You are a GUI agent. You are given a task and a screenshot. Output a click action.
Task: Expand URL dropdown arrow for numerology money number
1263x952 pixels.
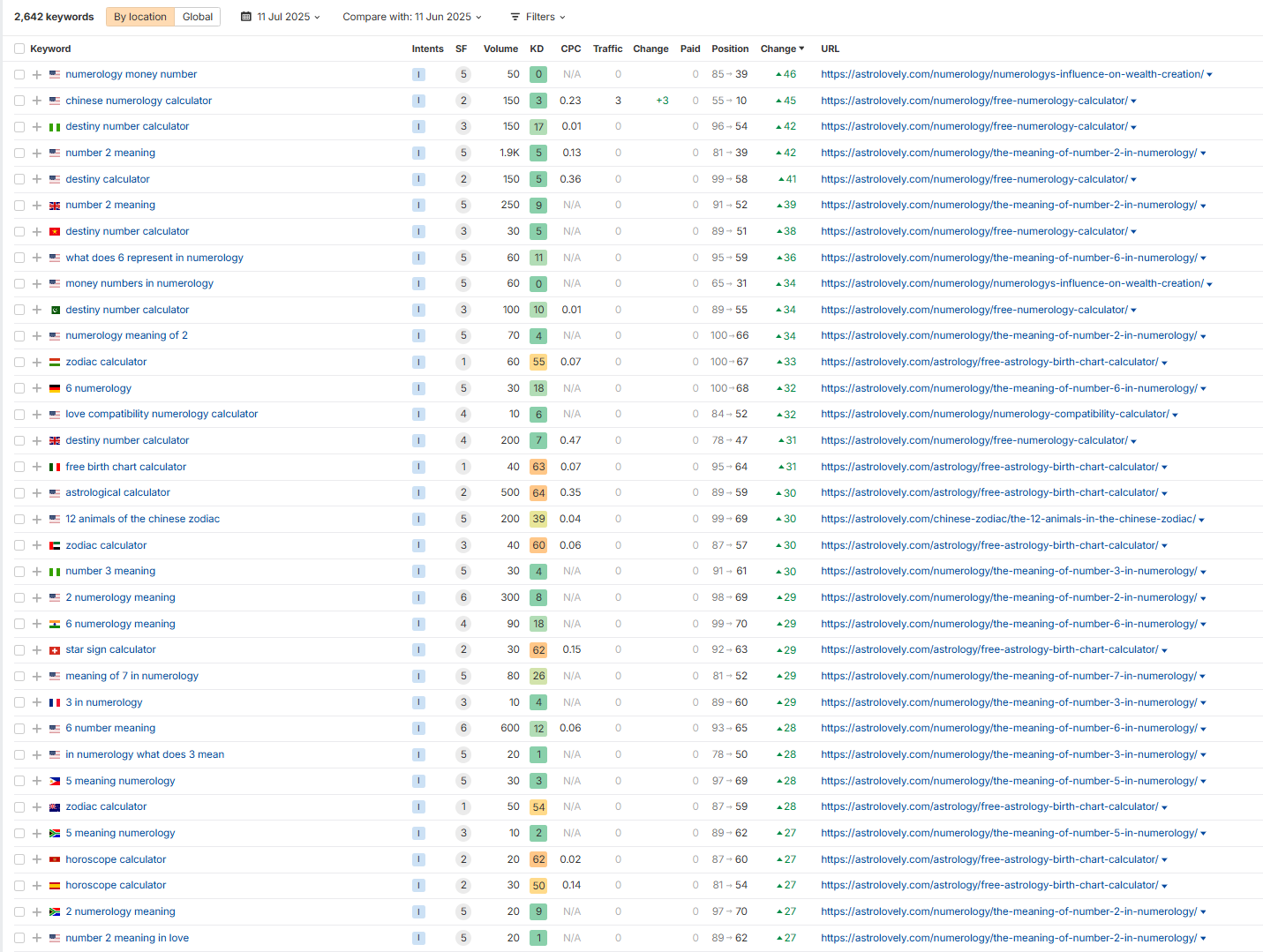1209,75
